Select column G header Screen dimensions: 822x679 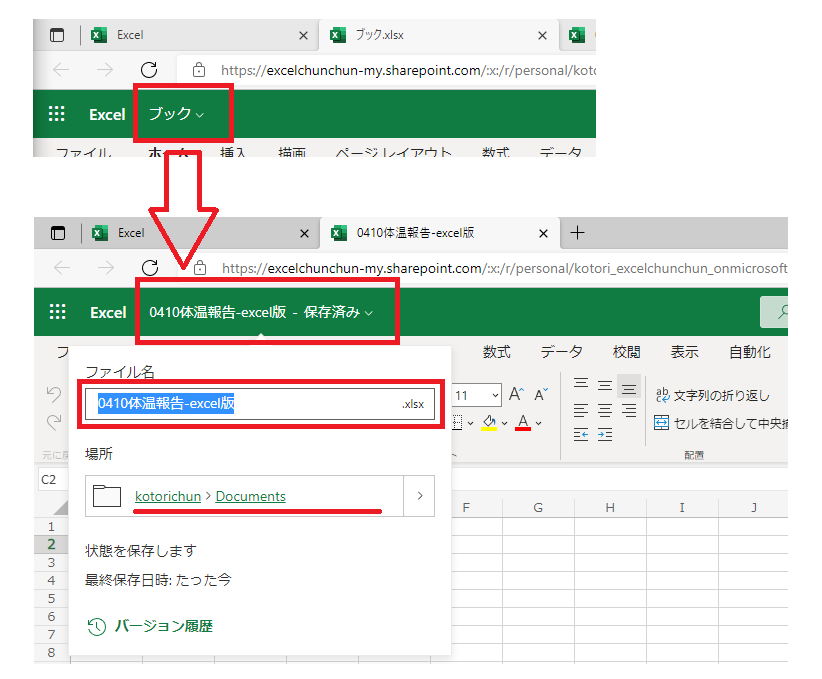coord(538,508)
